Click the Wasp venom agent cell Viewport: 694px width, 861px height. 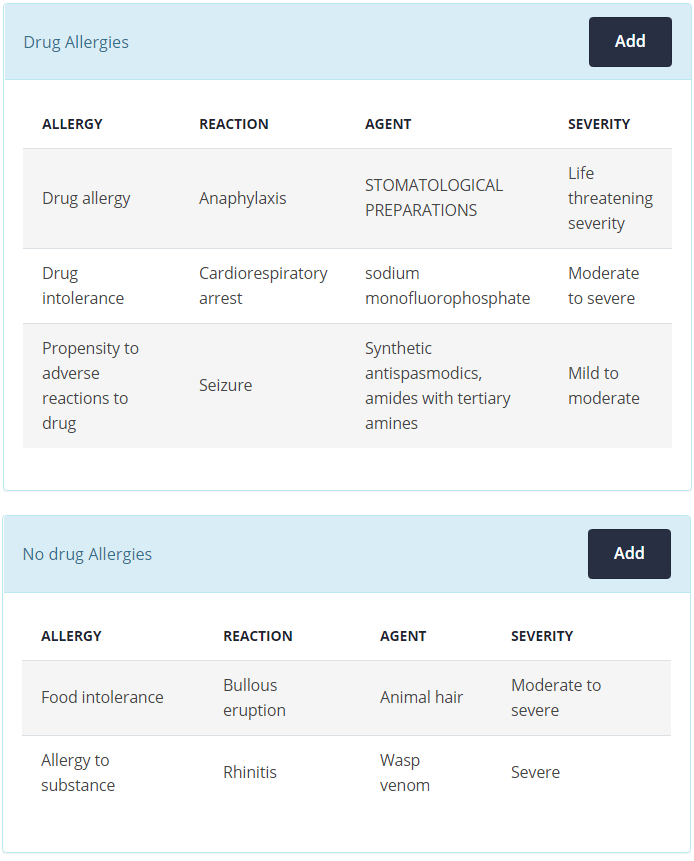click(404, 772)
